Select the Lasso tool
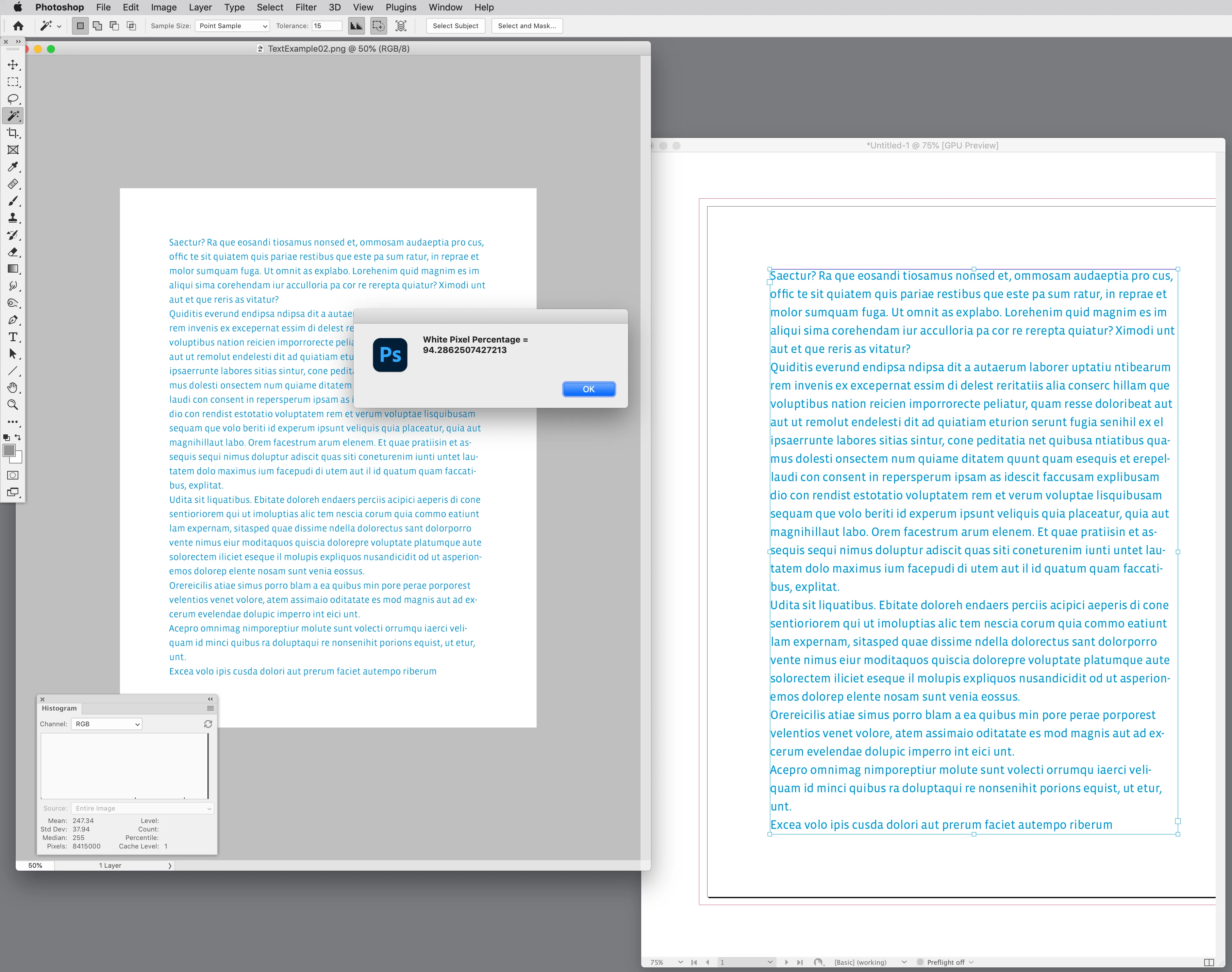 click(12, 99)
